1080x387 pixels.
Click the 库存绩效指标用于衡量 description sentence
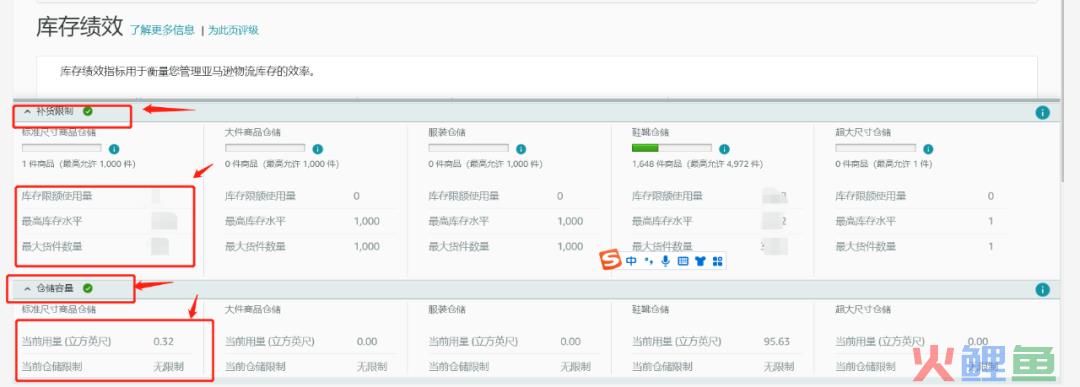[188, 71]
